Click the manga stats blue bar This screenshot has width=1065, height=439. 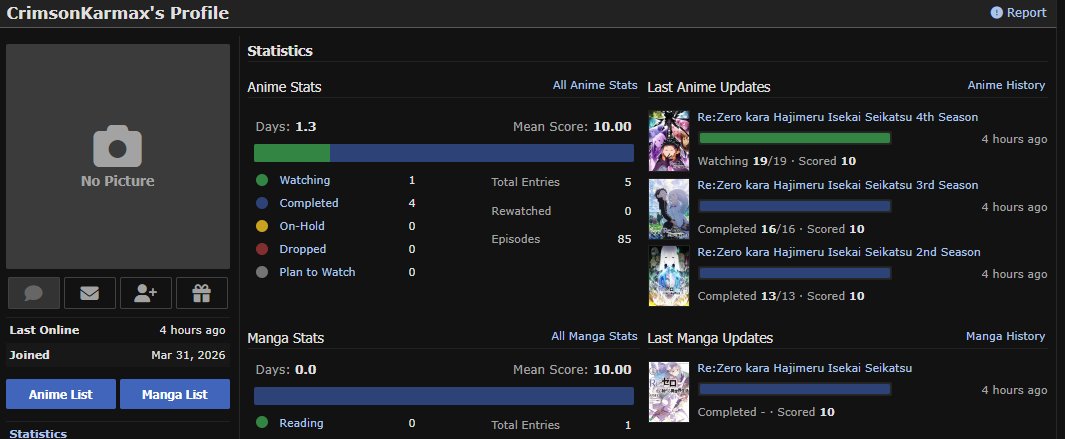point(444,396)
